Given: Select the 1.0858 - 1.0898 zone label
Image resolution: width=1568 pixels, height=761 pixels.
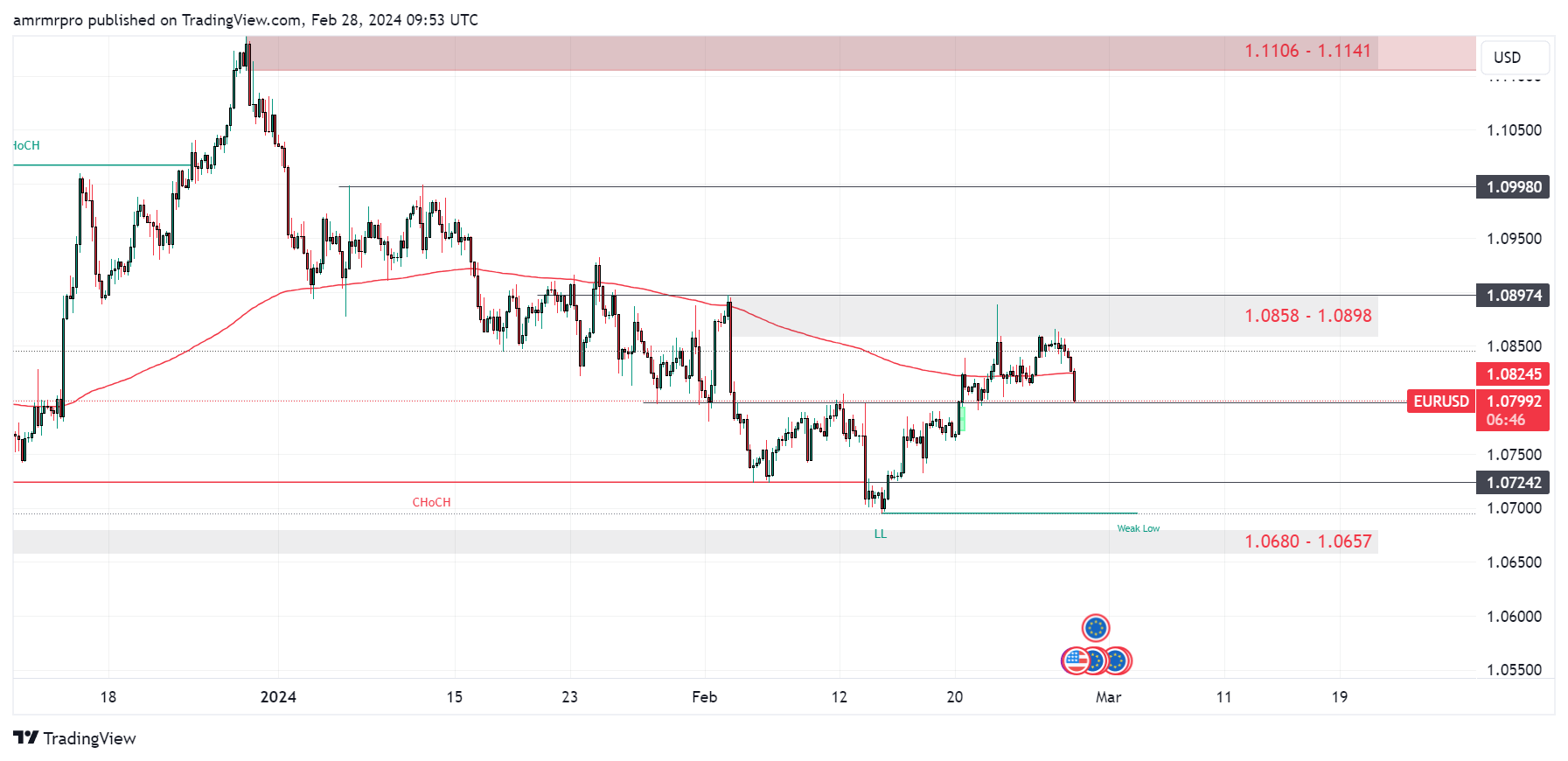Looking at the screenshot, I should (1308, 316).
